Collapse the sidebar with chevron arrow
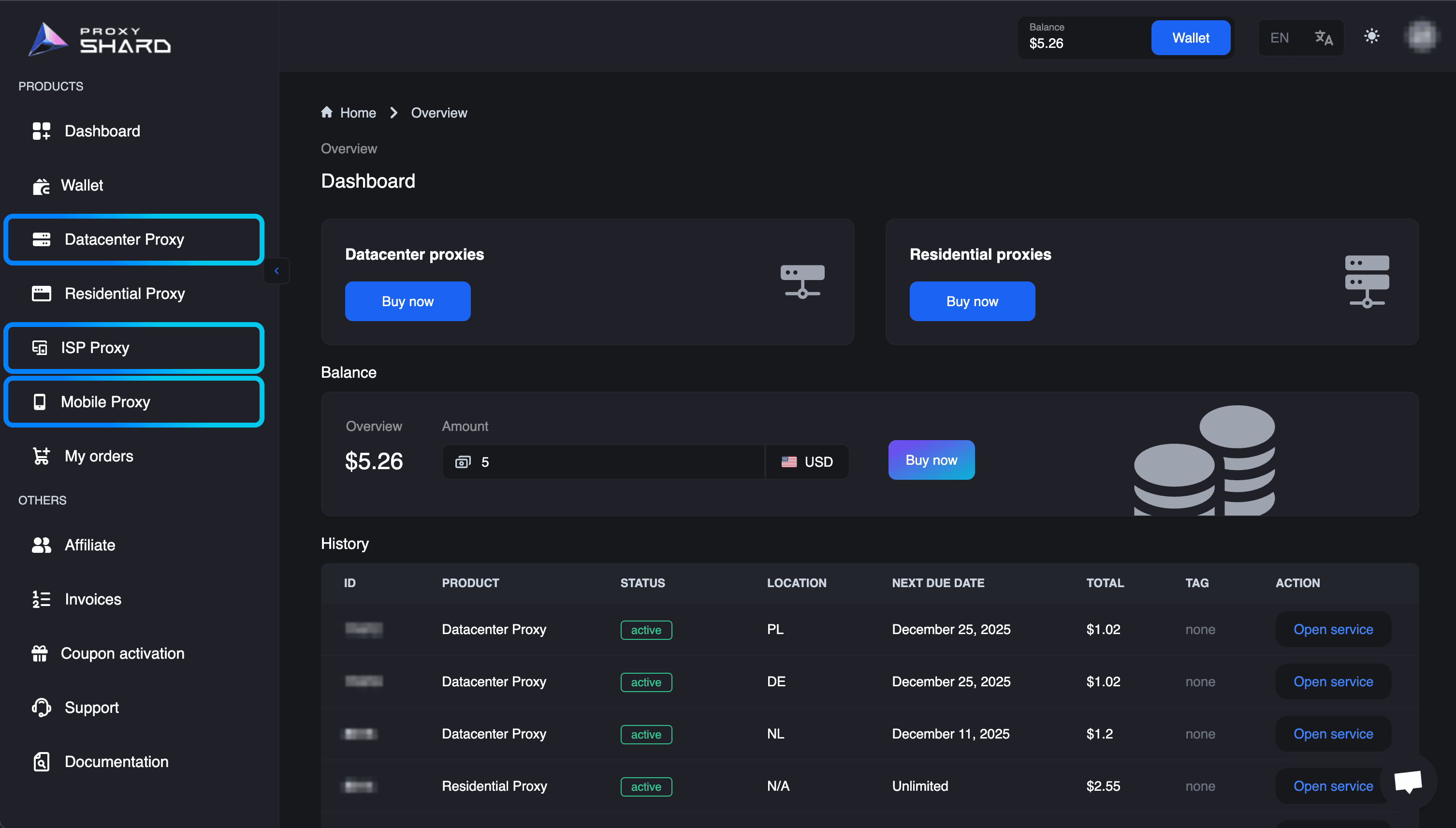The height and width of the screenshot is (828, 1456). (277, 271)
